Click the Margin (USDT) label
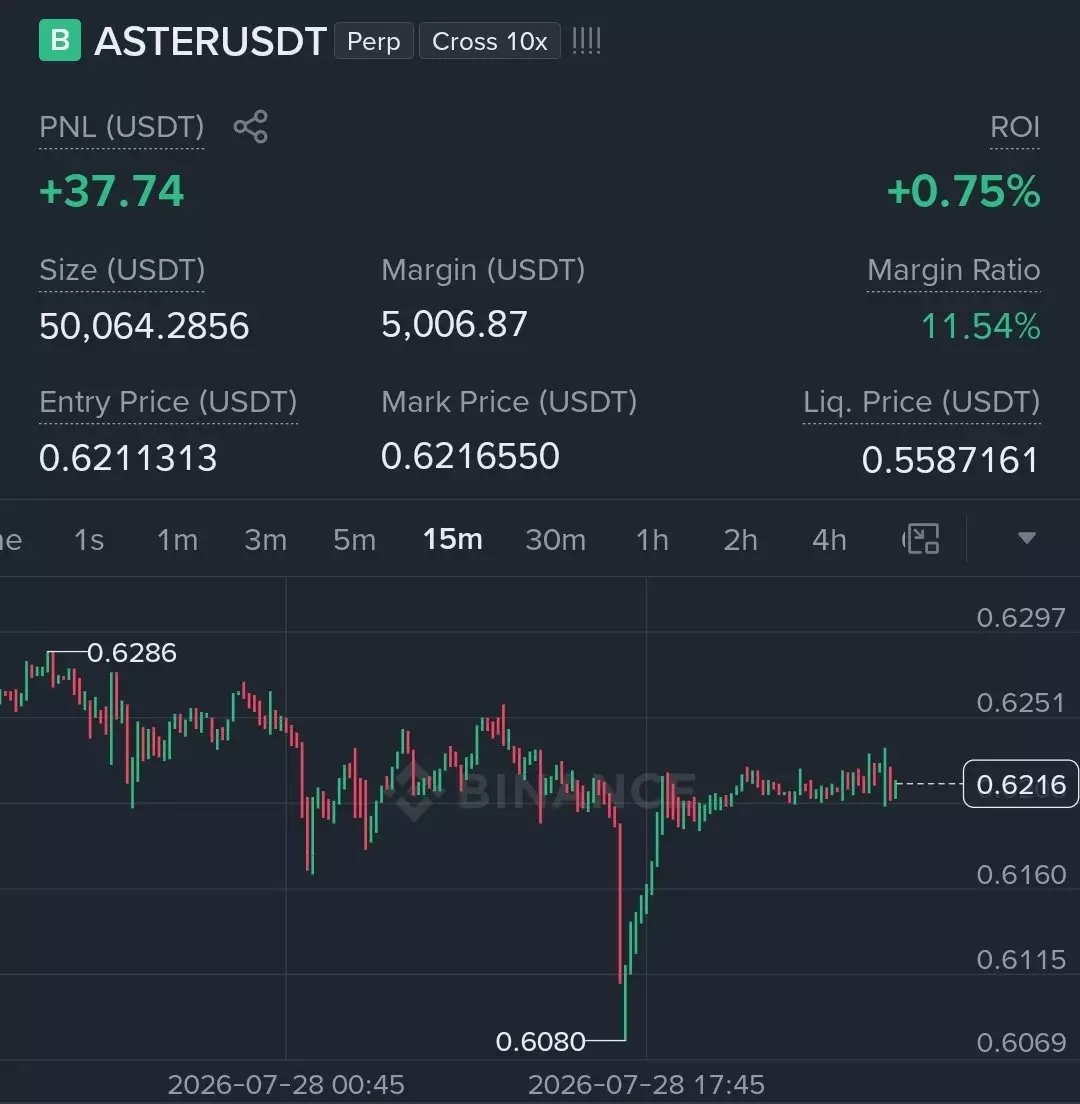The image size is (1080, 1104). [483, 270]
